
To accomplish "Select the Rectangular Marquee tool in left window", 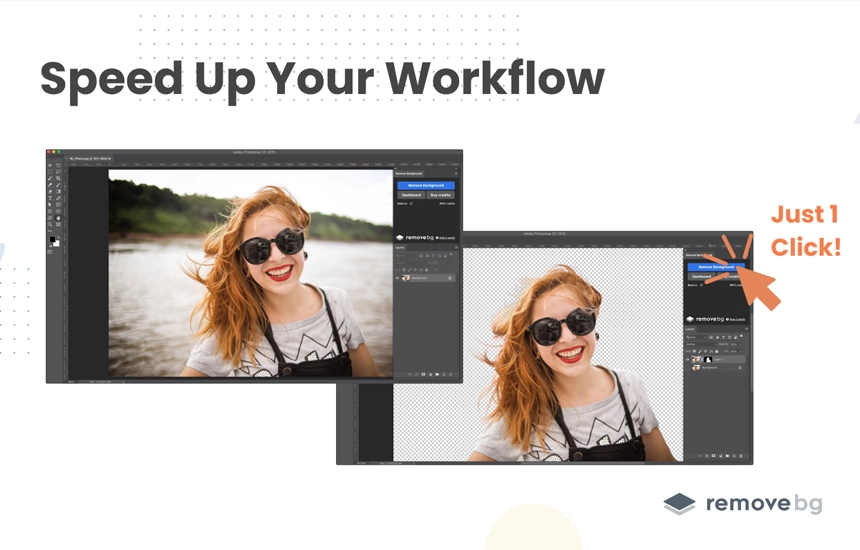I will (x=50, y=172).
